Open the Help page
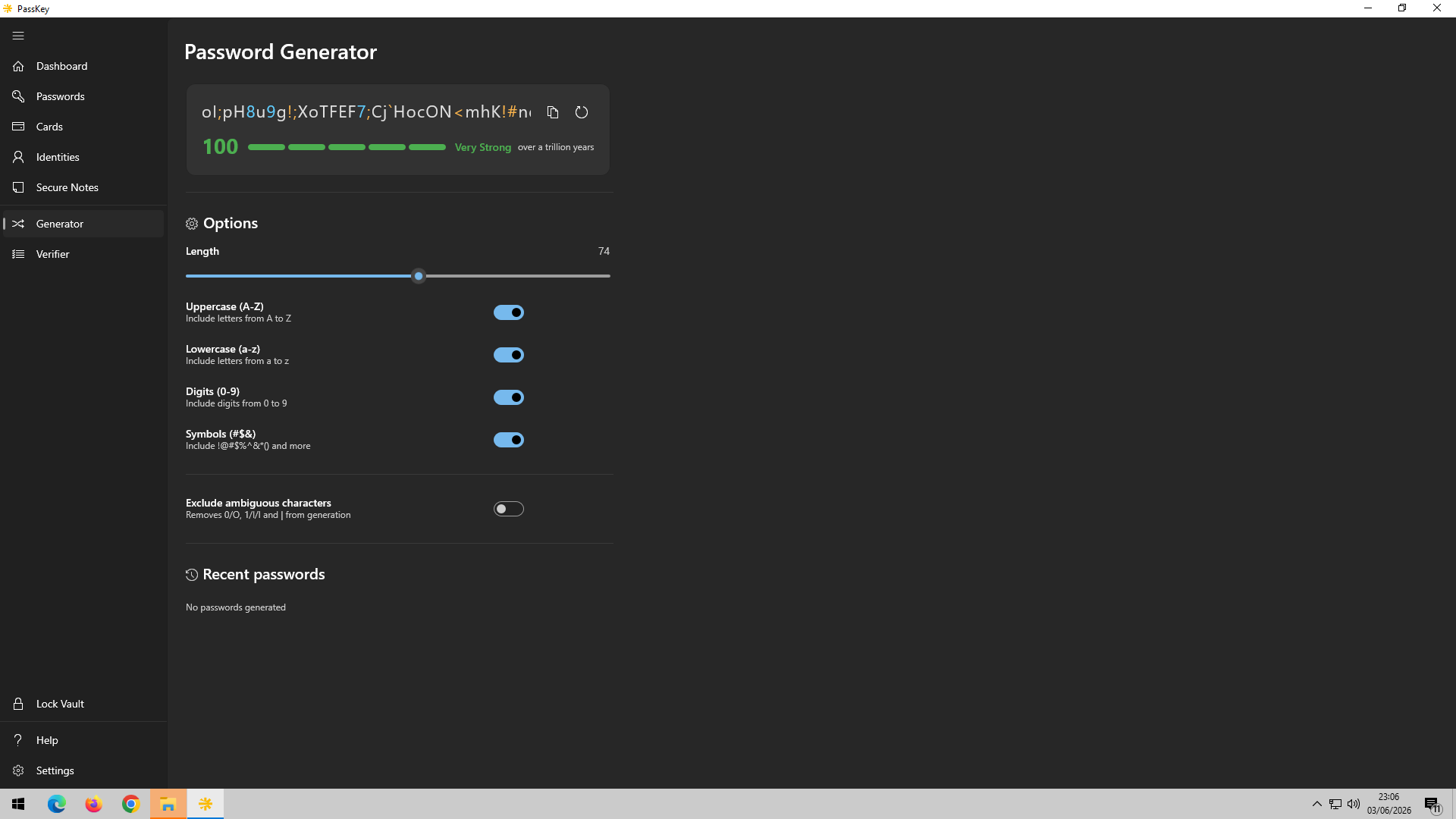 83,740
